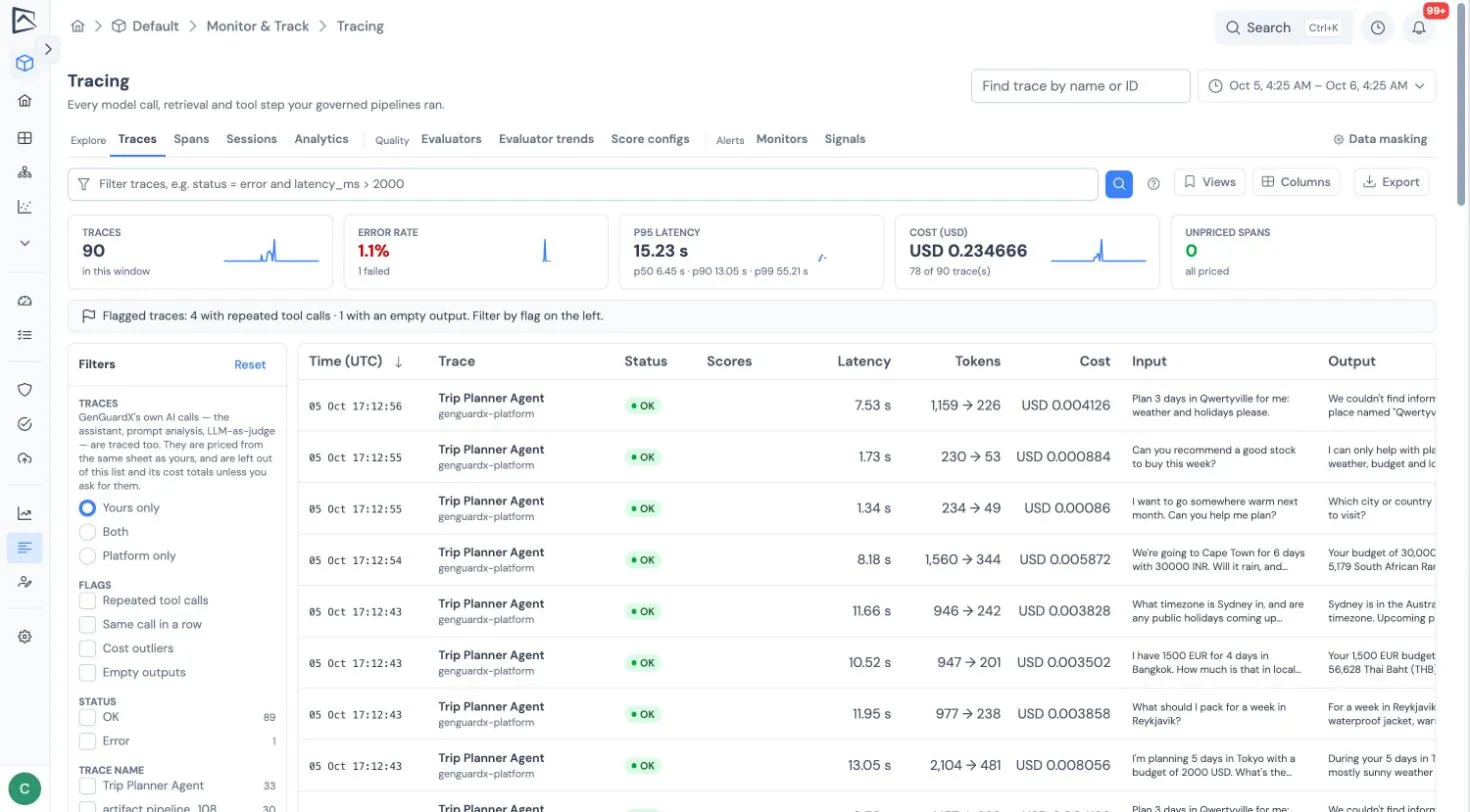This screenshot has height=812, width=1470.
Task: Expand the collapsed left sidebar
Action: (x=48, y=49)
